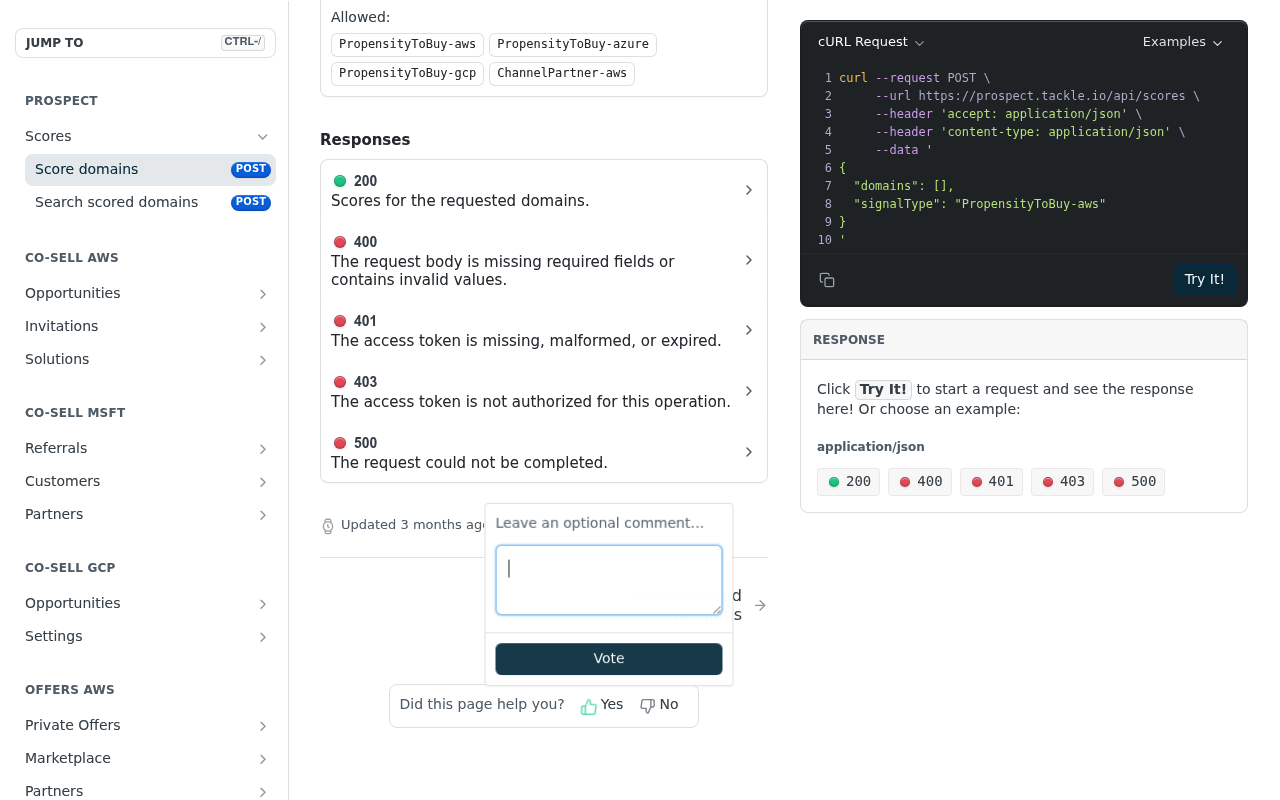The image size is (1280, 800).
Task: Submit feedback with Vote button
Action: [x=609, y=659]
